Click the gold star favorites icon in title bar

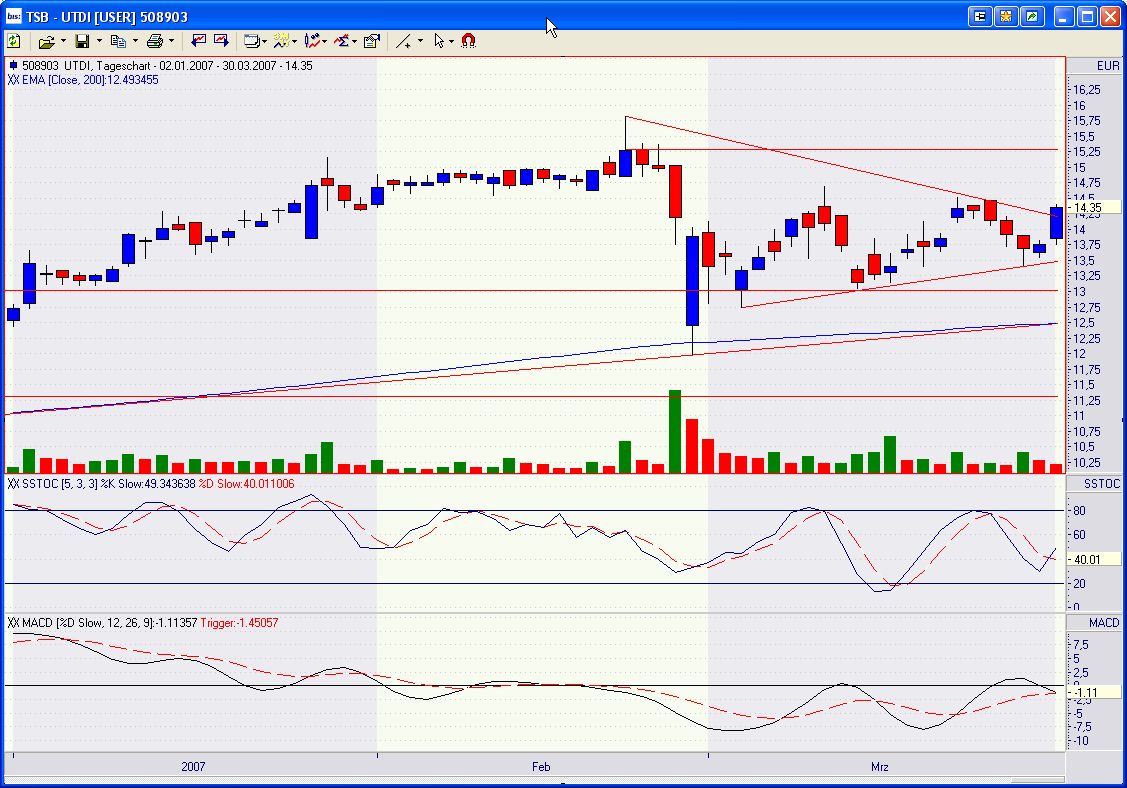click(1006, 16)
